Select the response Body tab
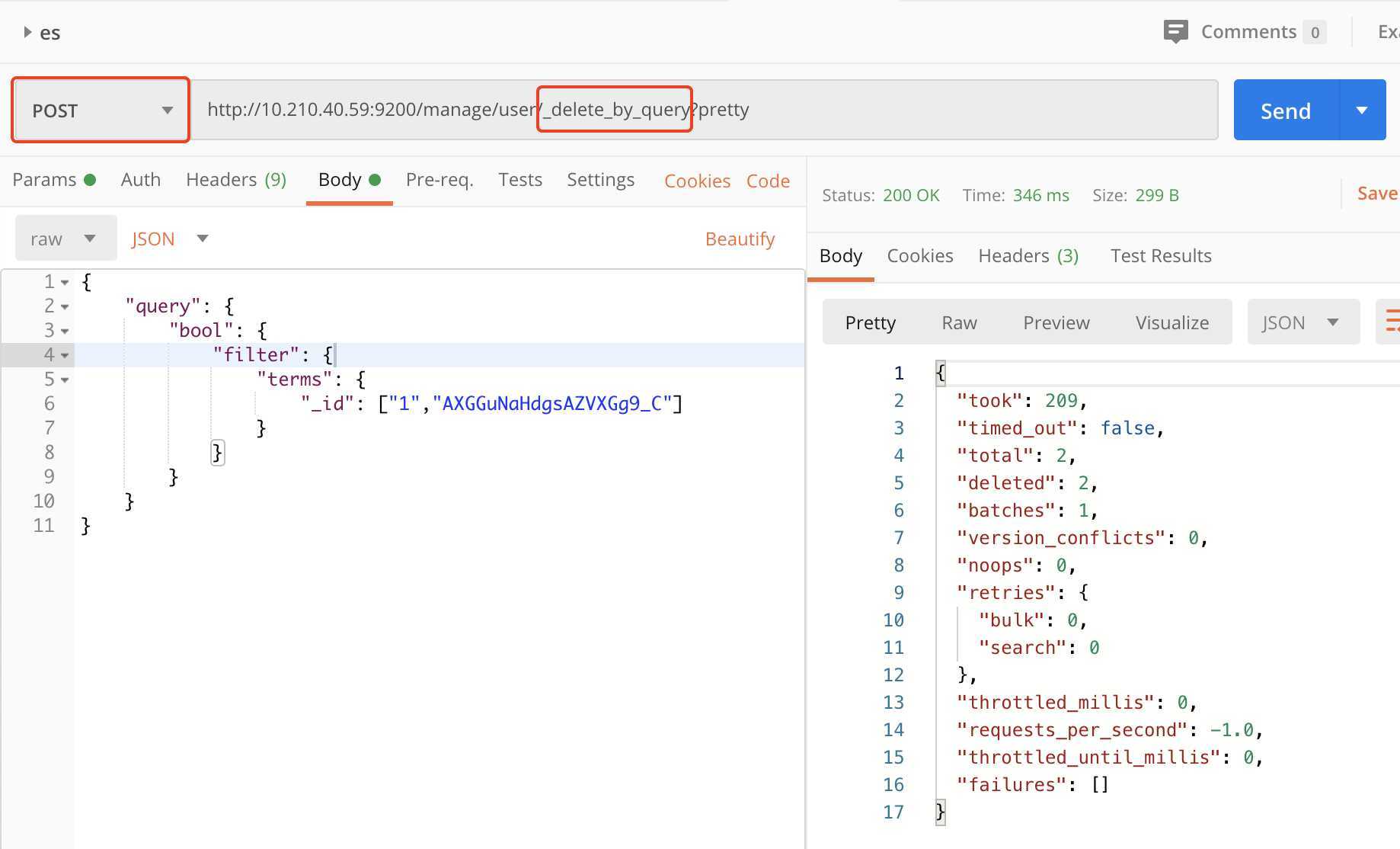This screenshot has width=1400, height=849. [x=841, y=256]
